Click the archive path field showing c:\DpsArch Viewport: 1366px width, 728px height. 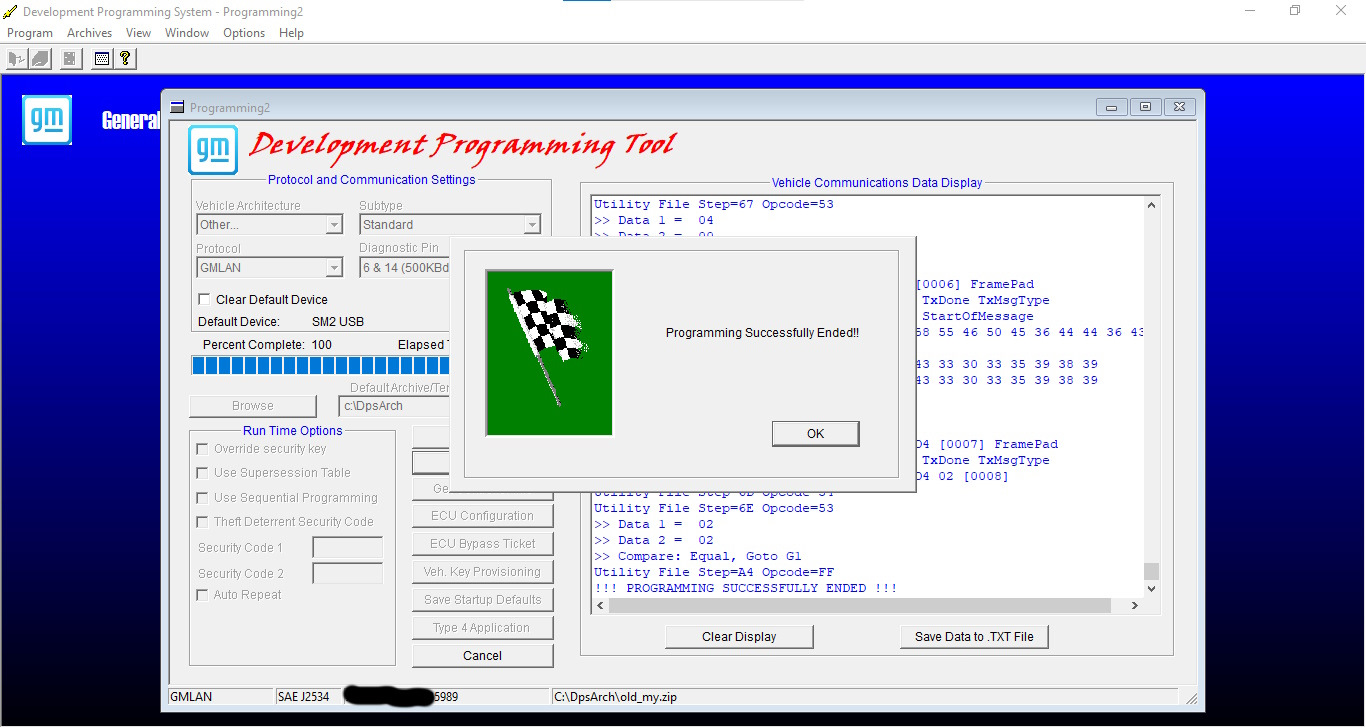coord(395,406)
